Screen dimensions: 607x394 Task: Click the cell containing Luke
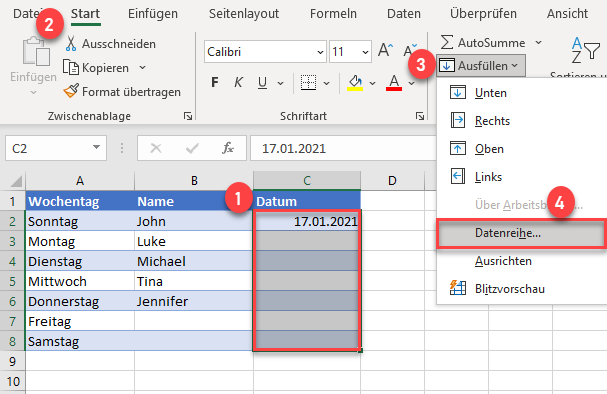(194, 241)
